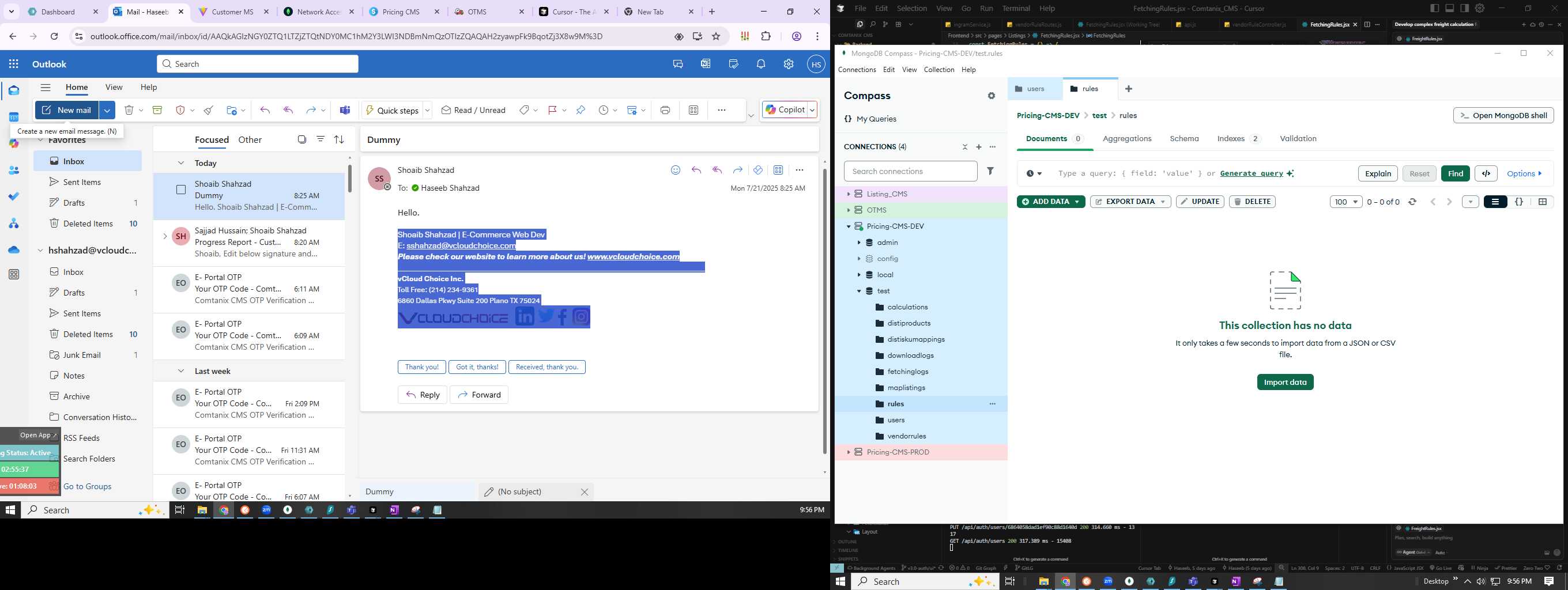
Task: Open the View tab in Outlook ribbon
Action: (114, 87)
